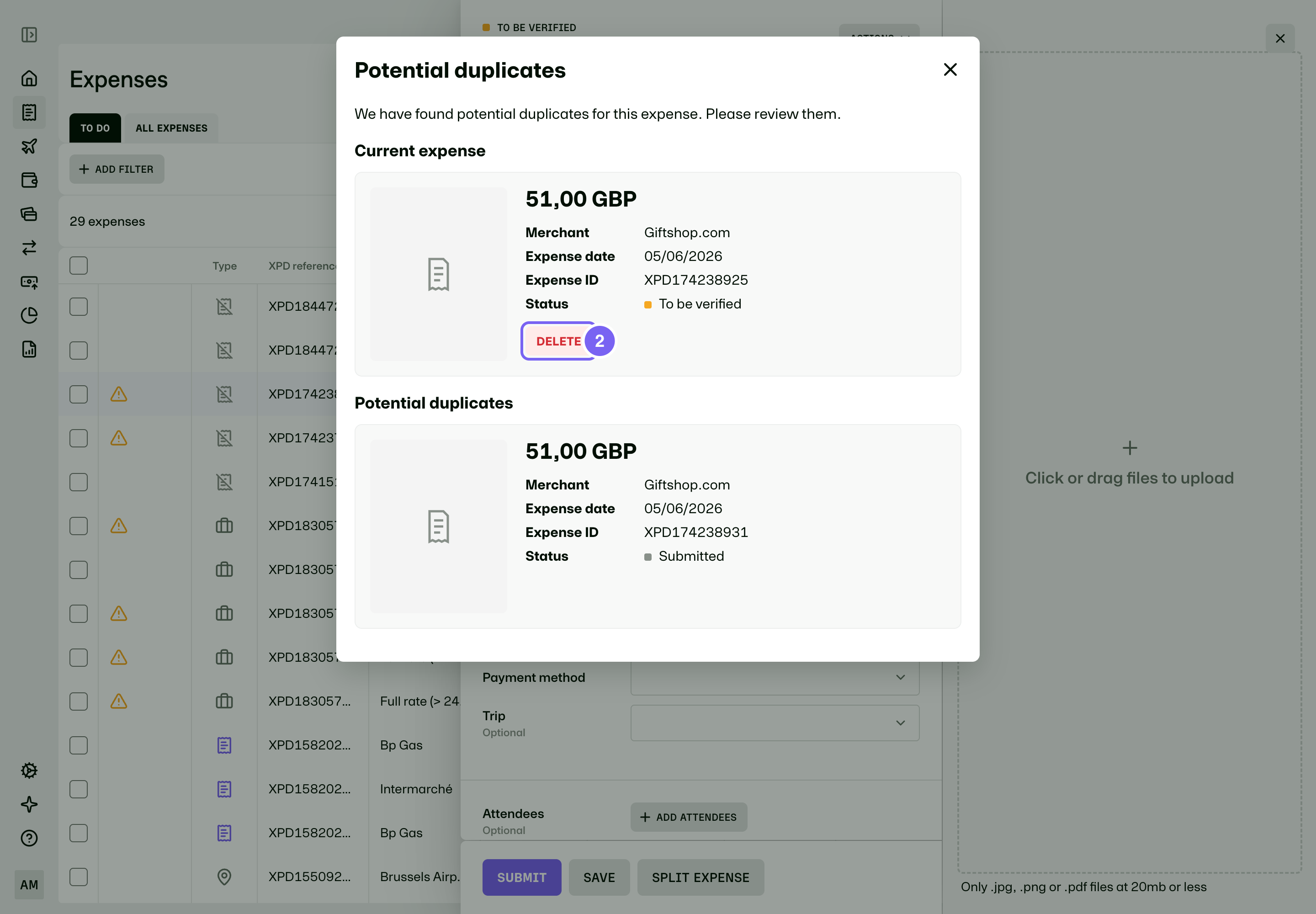Click the SPLIT EXPENSE button
1316x914 pixels.
pyautogui.click(x=700, y=877)
